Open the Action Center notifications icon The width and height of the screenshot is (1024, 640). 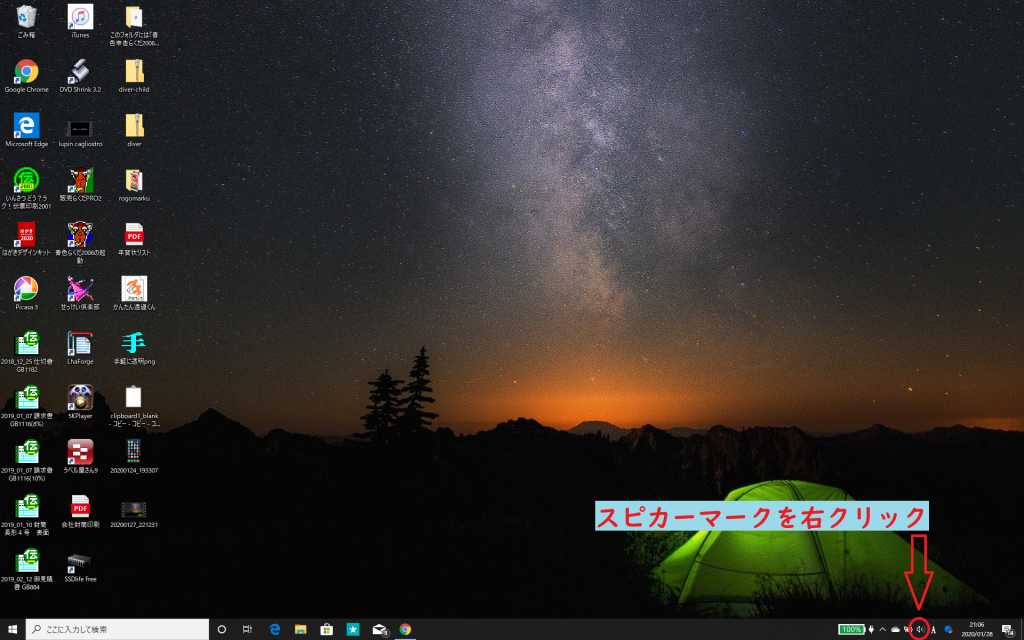(x=1008, y=629)
